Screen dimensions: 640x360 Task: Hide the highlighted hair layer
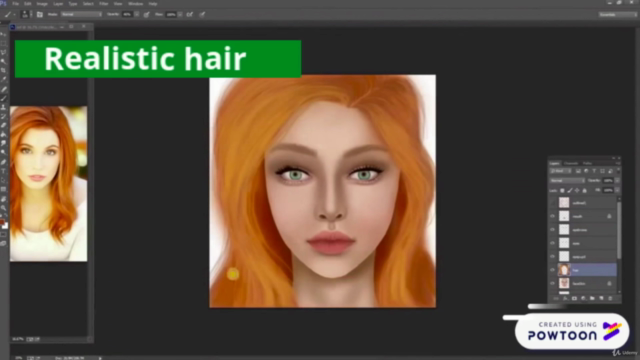553,270
